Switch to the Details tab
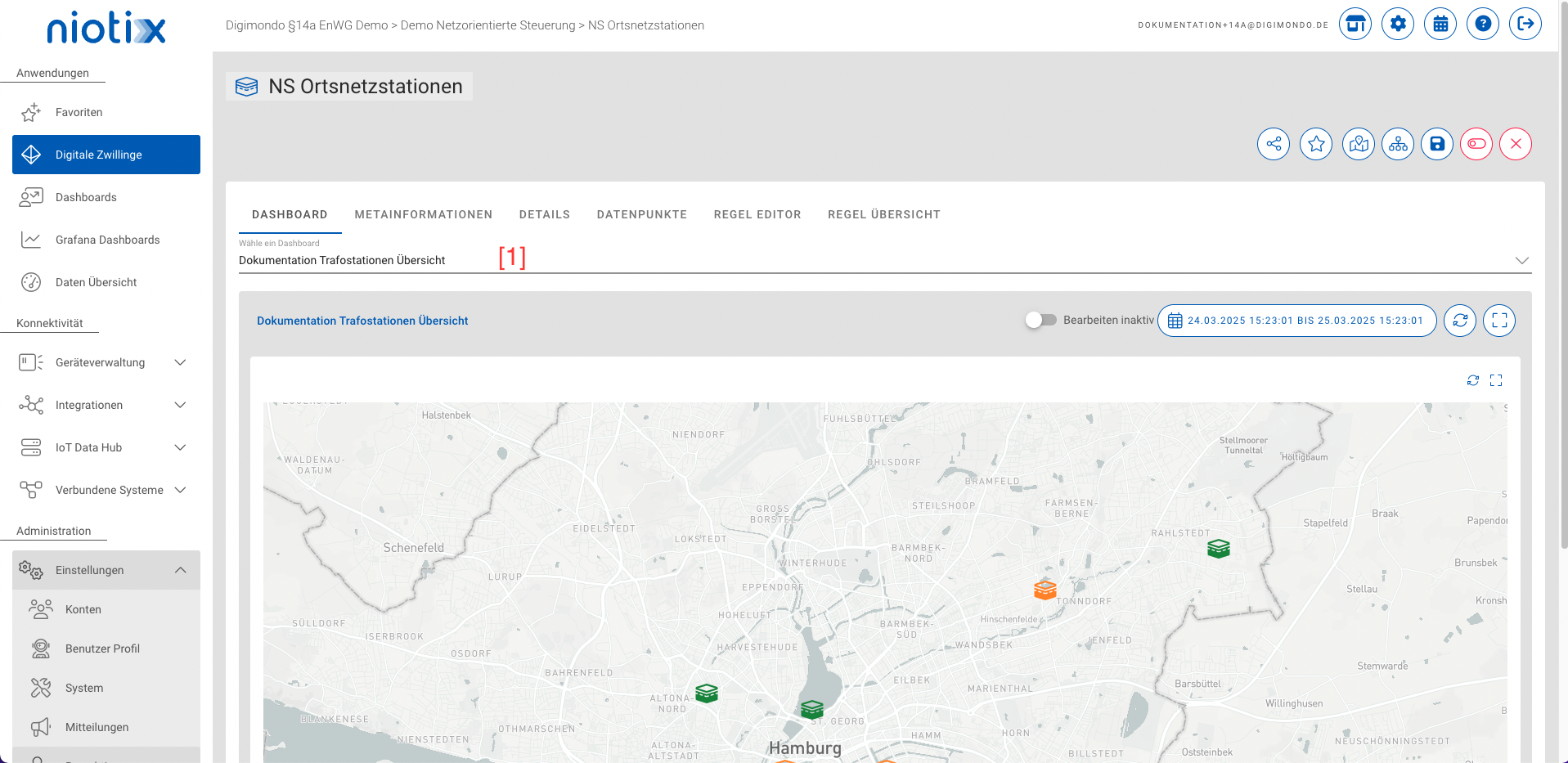 545,214
